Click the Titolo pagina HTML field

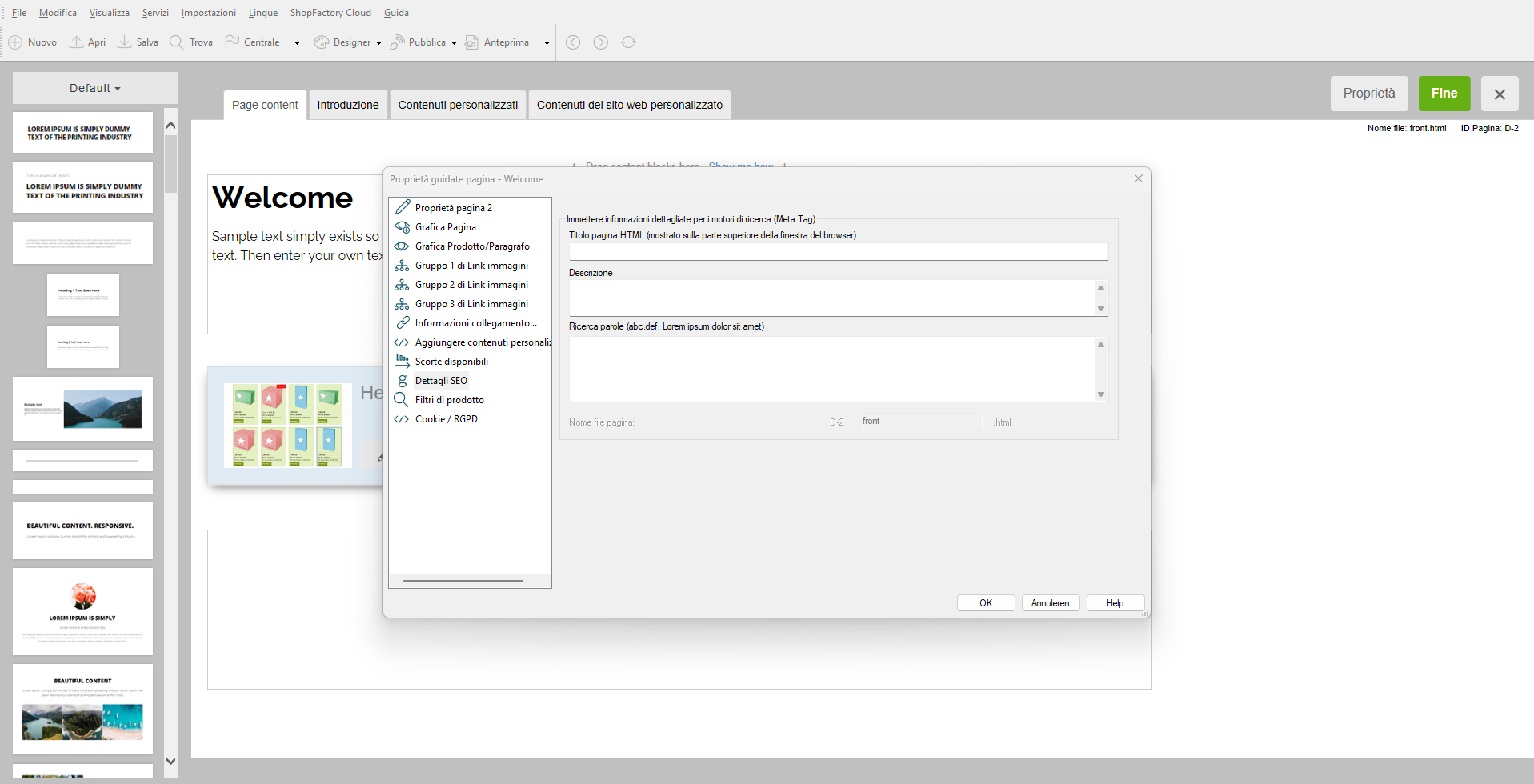coord(838,251)
